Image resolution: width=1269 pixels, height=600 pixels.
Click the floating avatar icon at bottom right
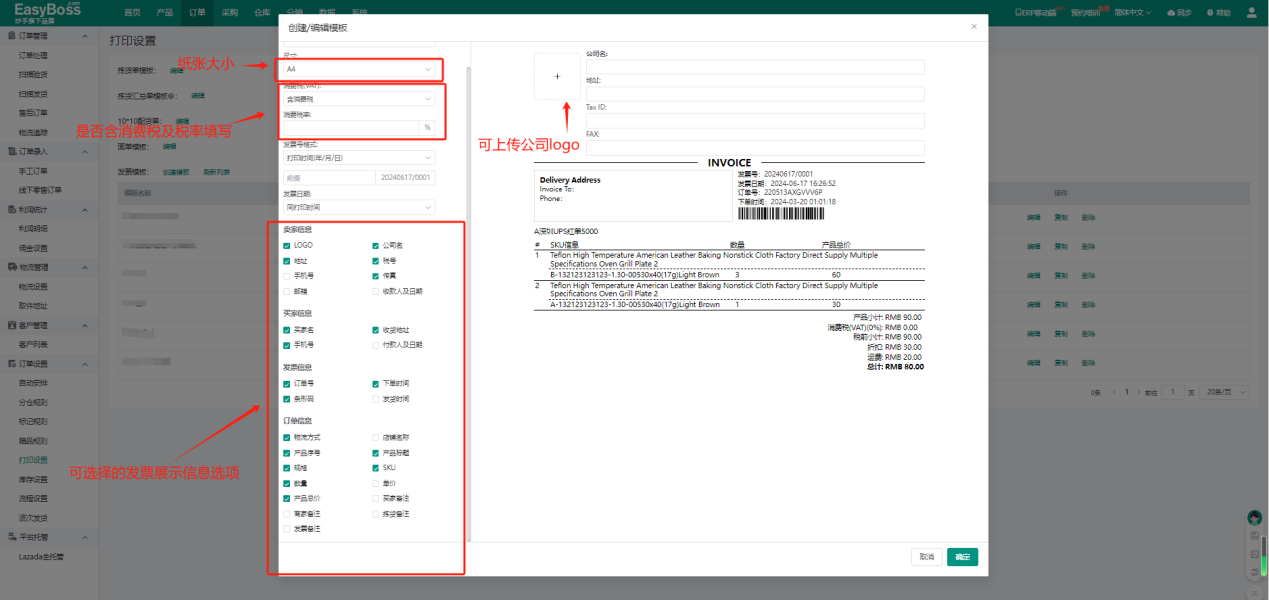[1254, 518]
